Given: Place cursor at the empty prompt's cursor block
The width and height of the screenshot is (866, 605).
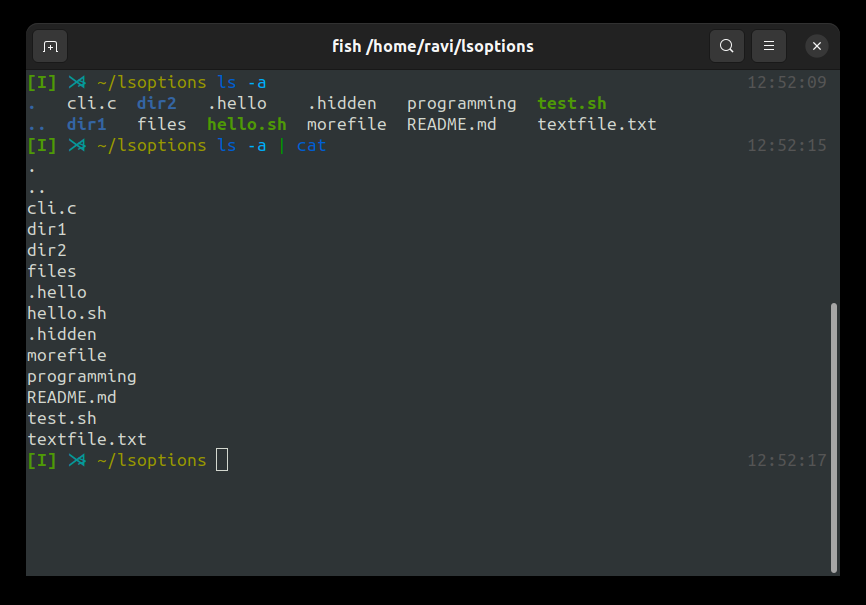Looking at the screenshot, I should [222, 460].
